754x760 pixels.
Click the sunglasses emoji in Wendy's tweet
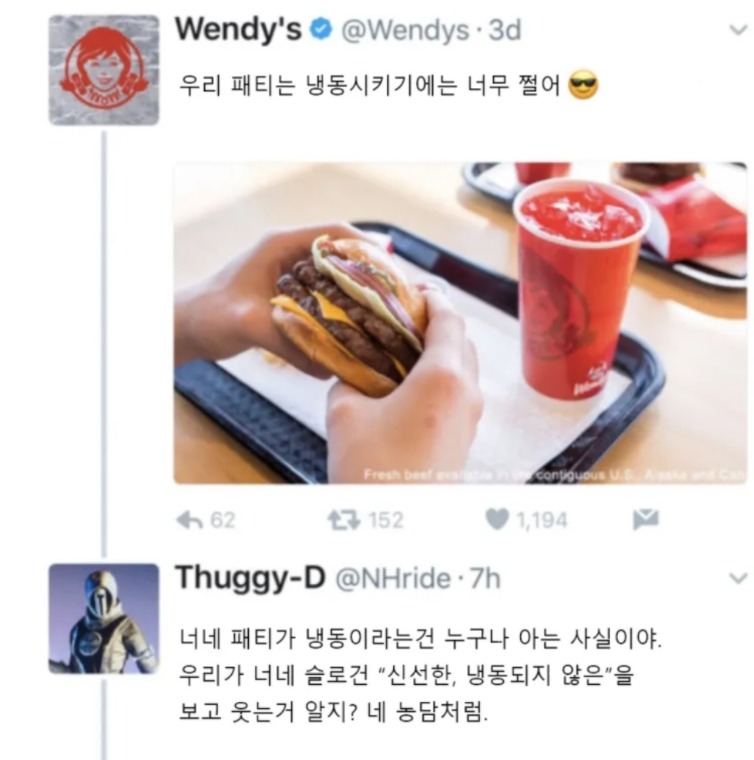(583, 86)
